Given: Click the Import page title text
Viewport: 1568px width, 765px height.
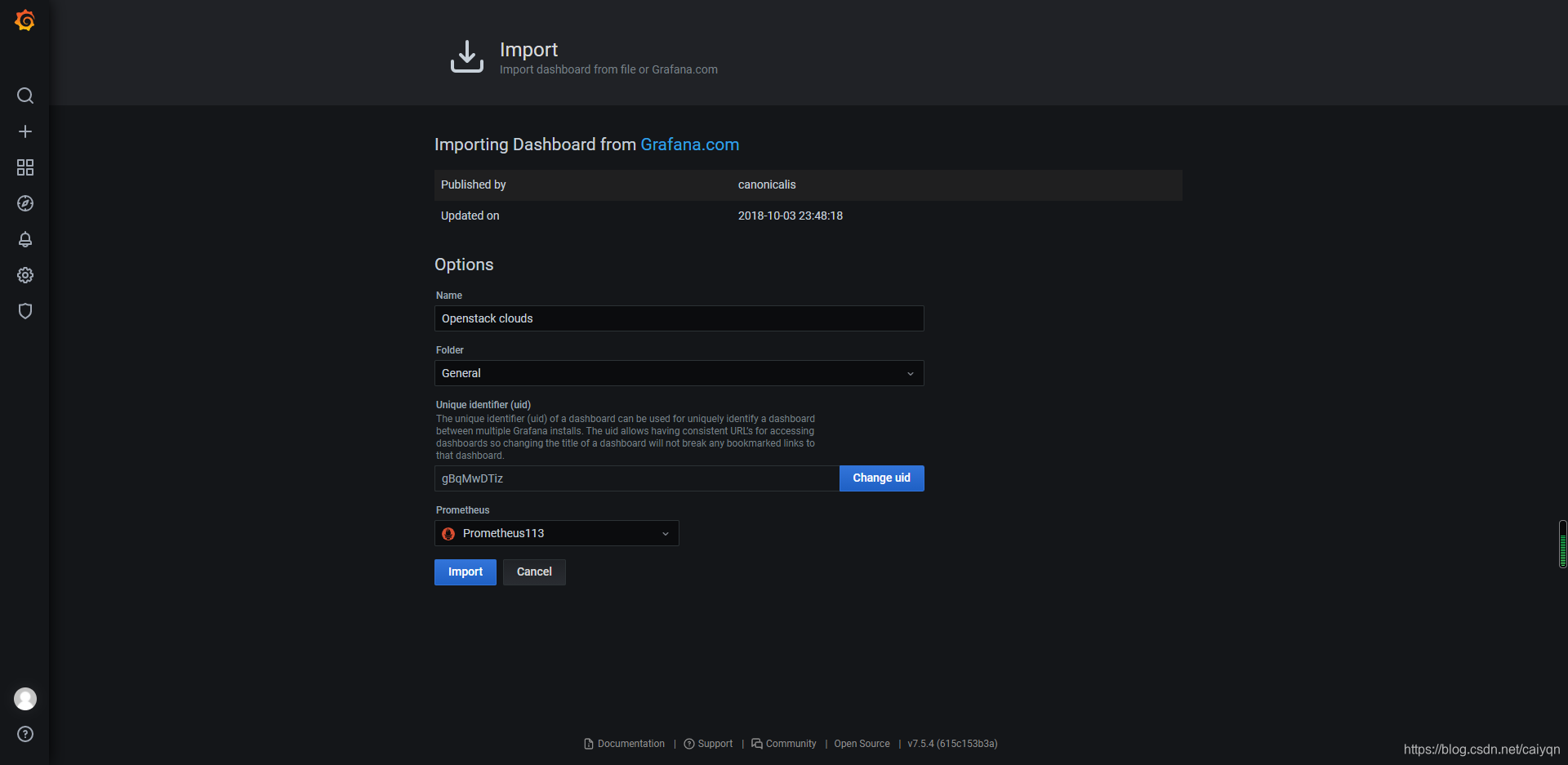Looking at the screenshot, I should click(529, 50).
